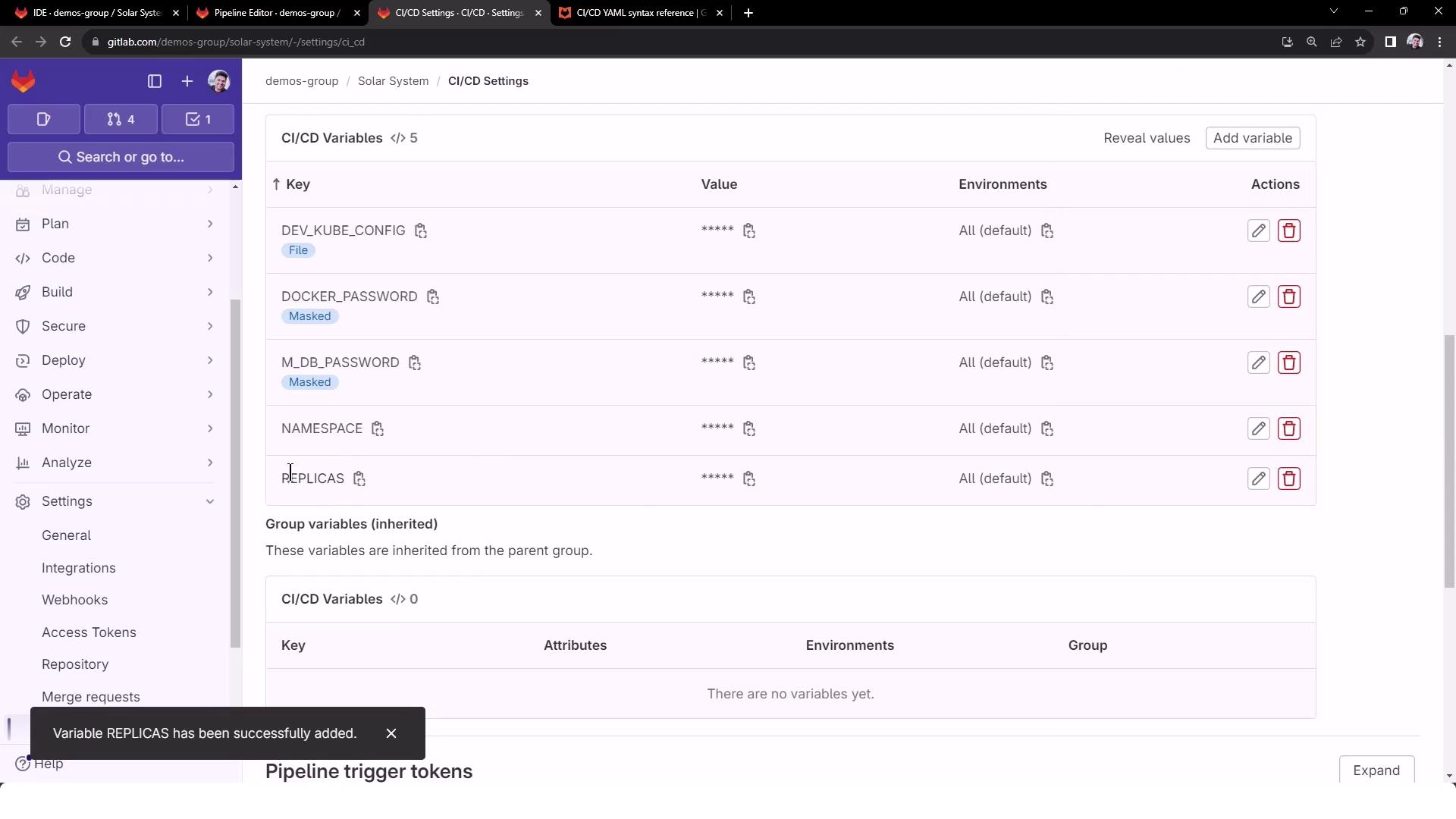
Task: Click the Search or go to field
Action: click(121, 157)
